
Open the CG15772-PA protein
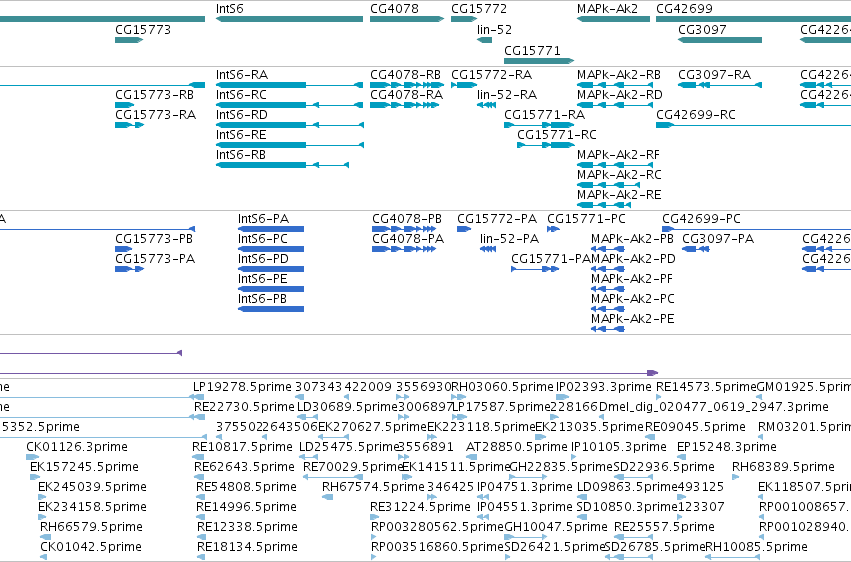pos(497,219)
